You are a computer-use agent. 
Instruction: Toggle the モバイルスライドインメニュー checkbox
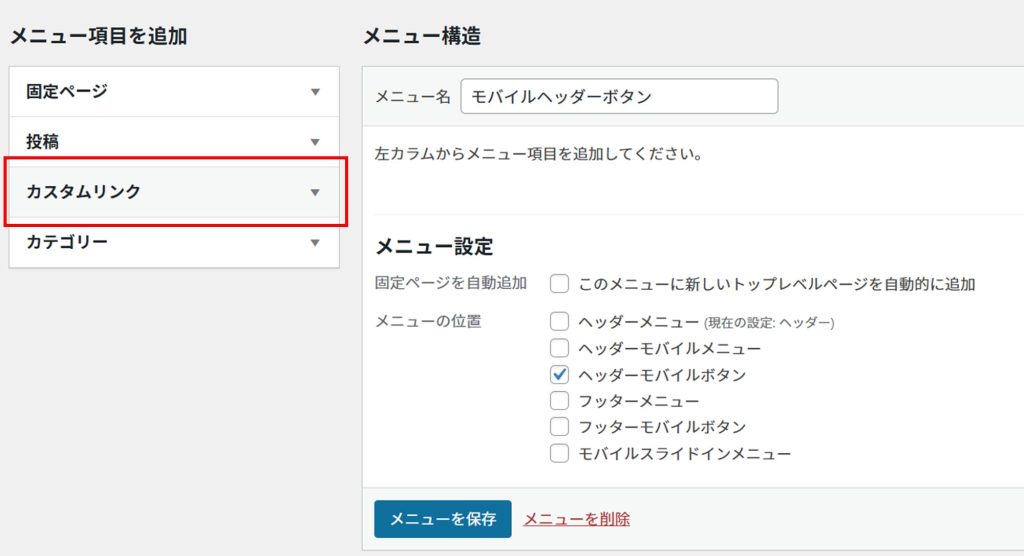click(560, 454)
